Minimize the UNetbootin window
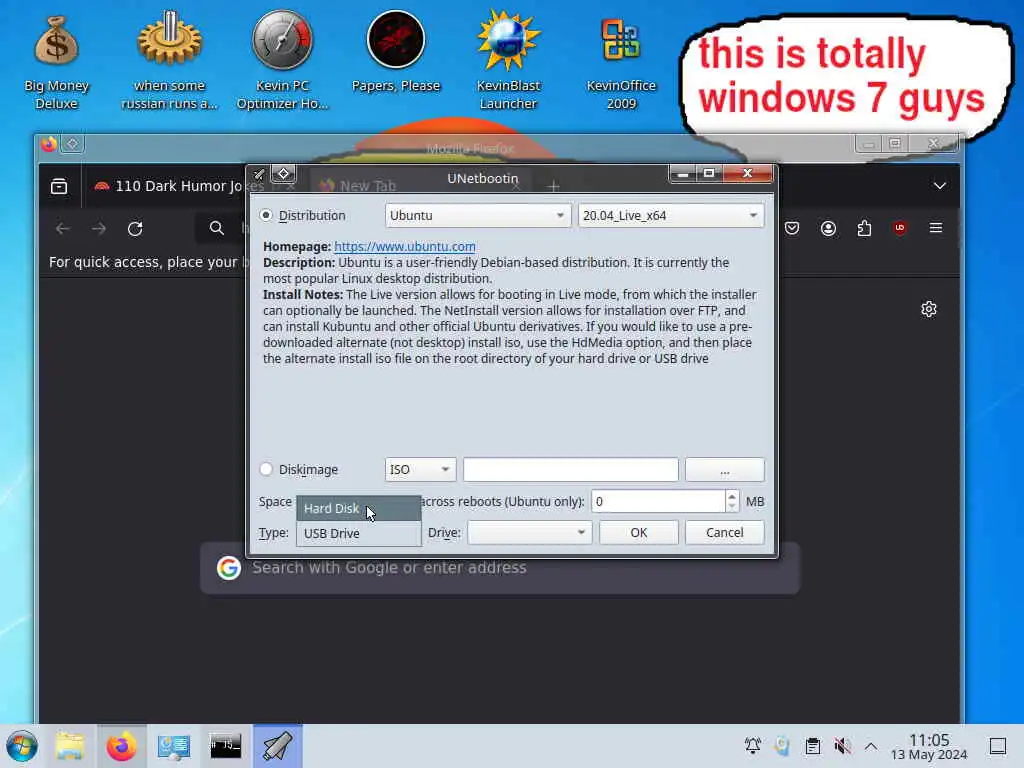The width and height of the screenshot is (1024, 768). (x=682, y=173)
